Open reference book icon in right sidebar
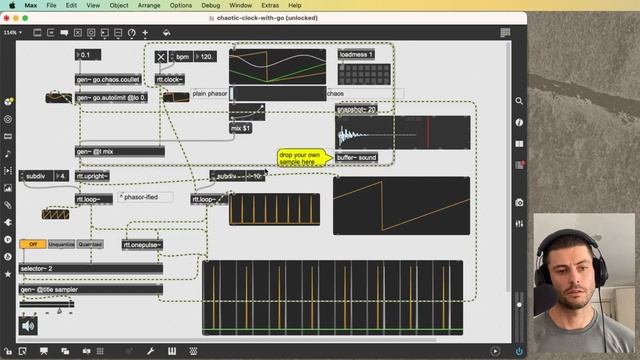The height and width of the screenshot is (360, 640). click(519, 144)
